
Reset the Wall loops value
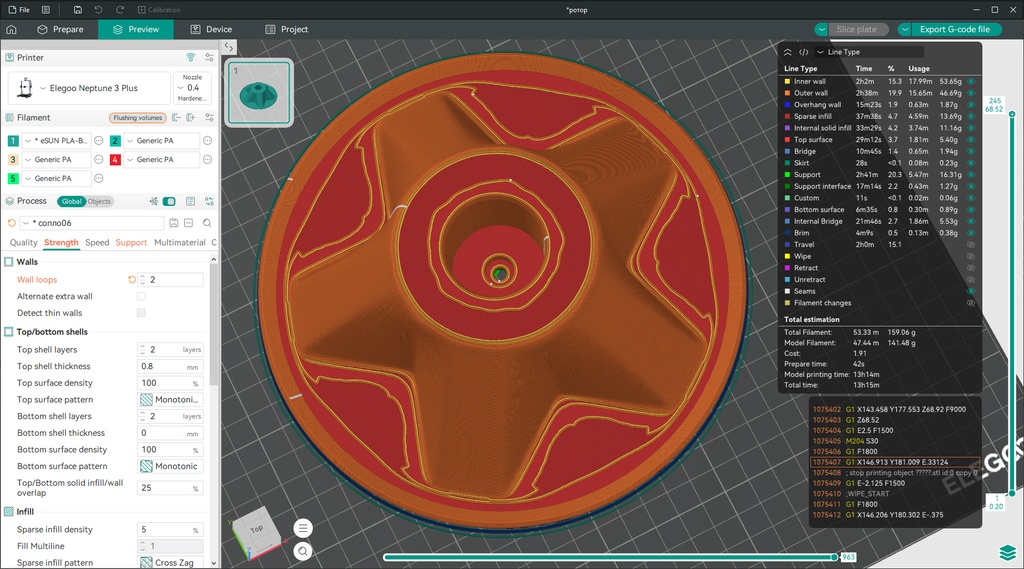point(132,280)
